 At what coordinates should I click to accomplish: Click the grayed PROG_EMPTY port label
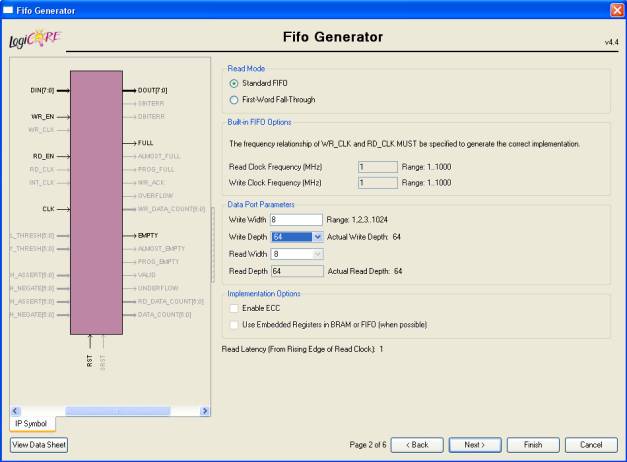158,262
